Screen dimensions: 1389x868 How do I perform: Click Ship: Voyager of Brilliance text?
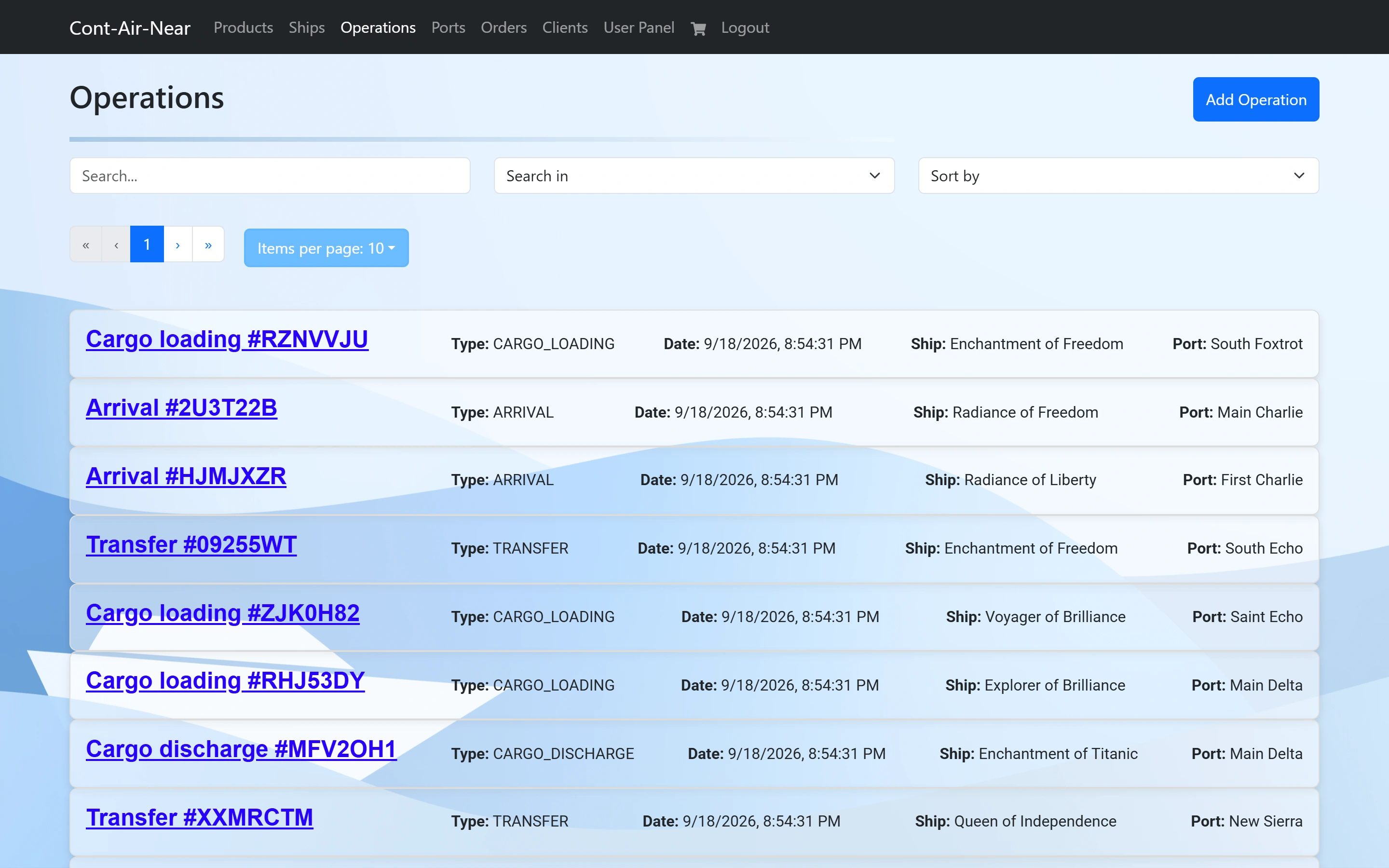point(1035,617)
